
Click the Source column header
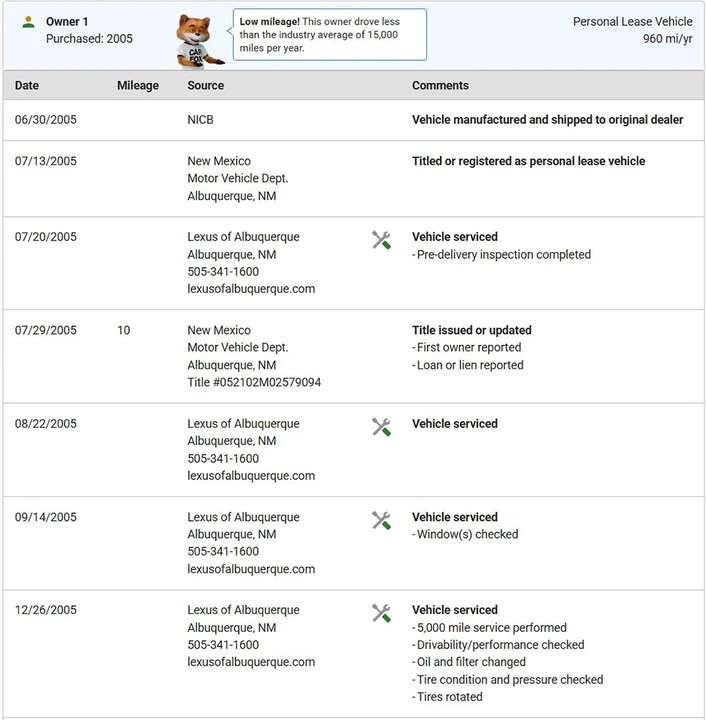click(206, 85)
